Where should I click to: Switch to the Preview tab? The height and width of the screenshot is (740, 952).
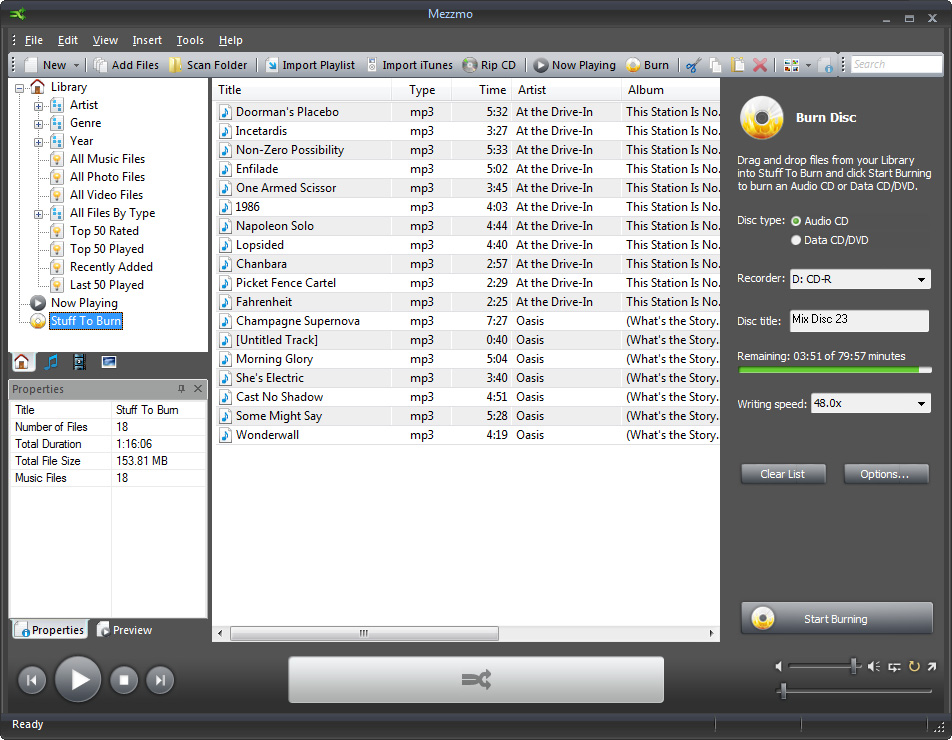(x=124, y=630)
